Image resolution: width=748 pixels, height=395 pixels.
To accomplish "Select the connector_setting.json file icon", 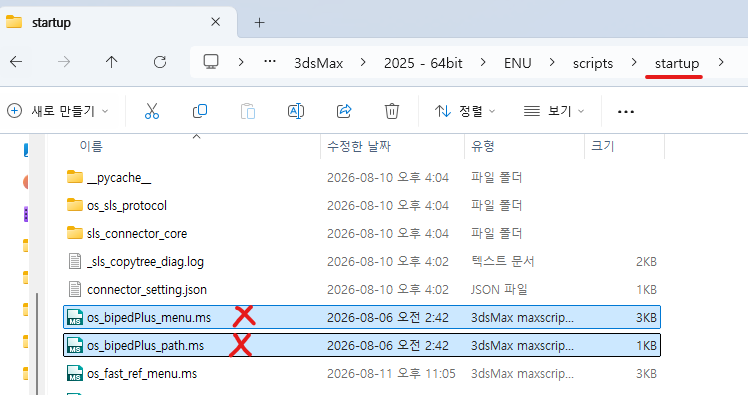I will [x=75, y=290].
